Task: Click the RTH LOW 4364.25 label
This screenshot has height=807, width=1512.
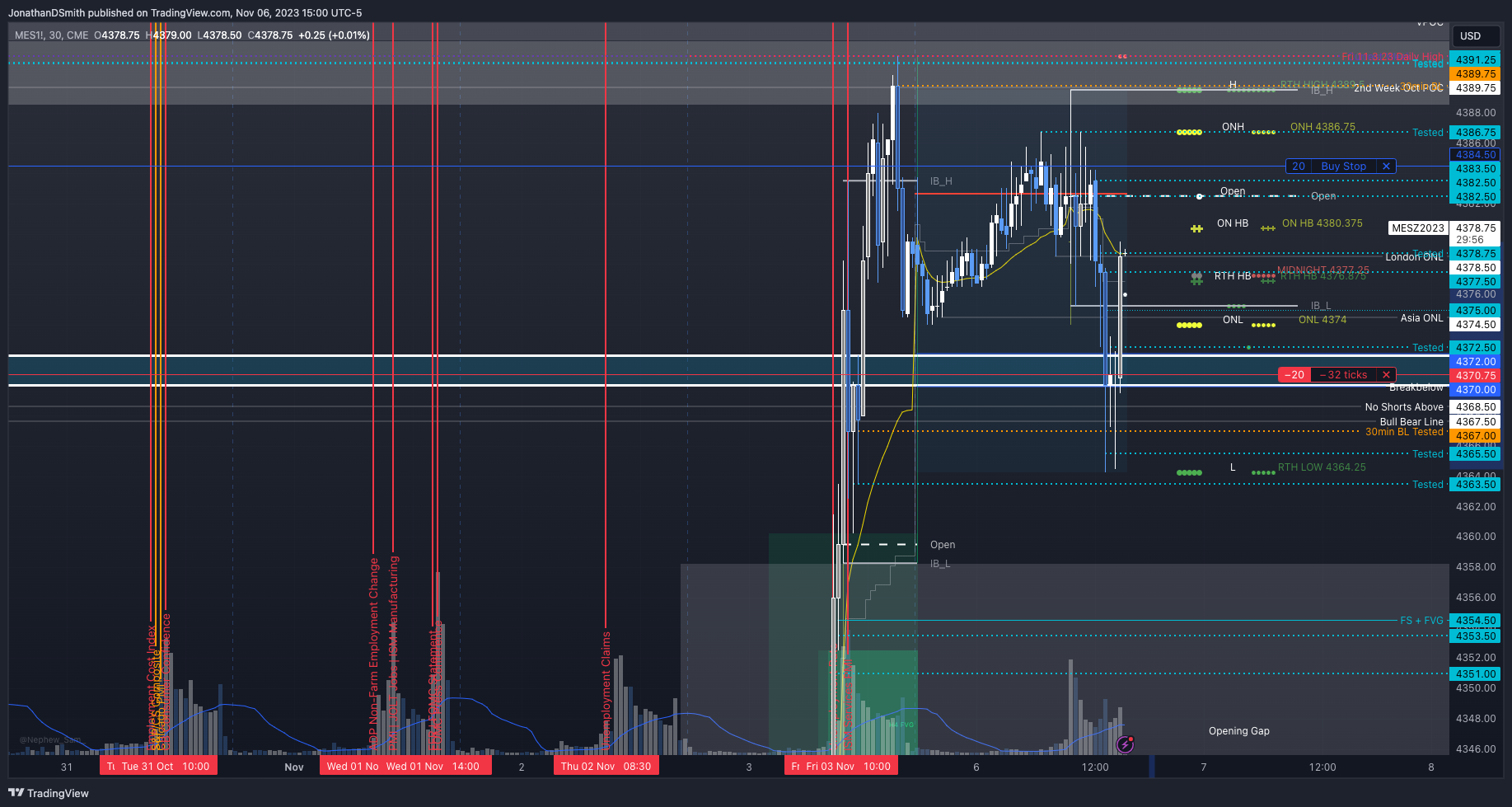Action: coord(1322,467)
